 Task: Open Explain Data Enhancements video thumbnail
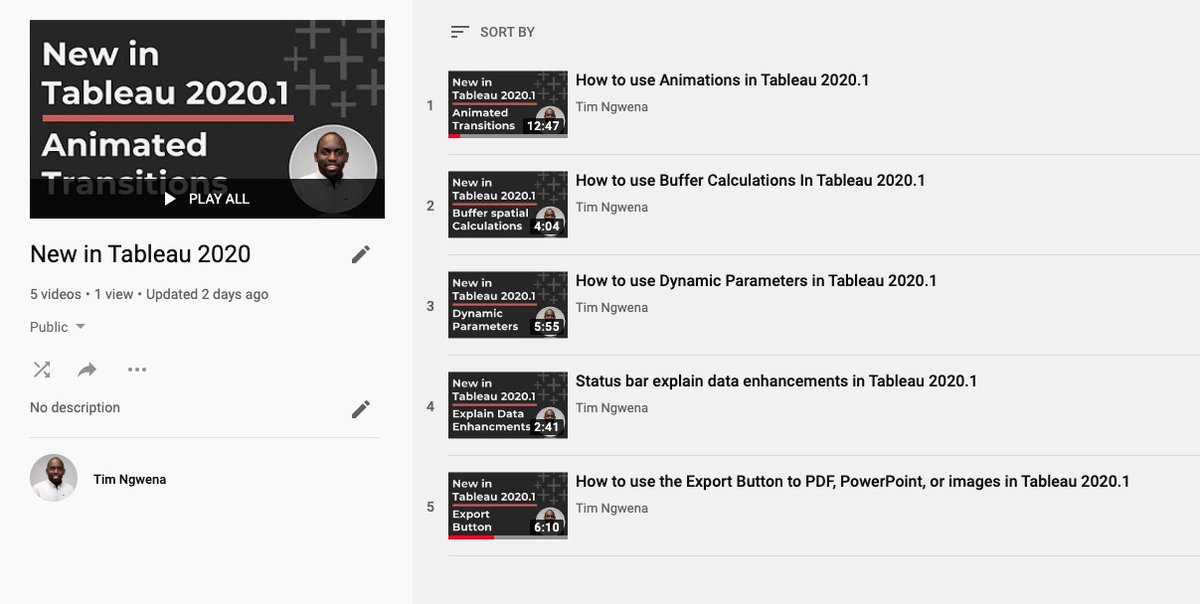[508, 405]
